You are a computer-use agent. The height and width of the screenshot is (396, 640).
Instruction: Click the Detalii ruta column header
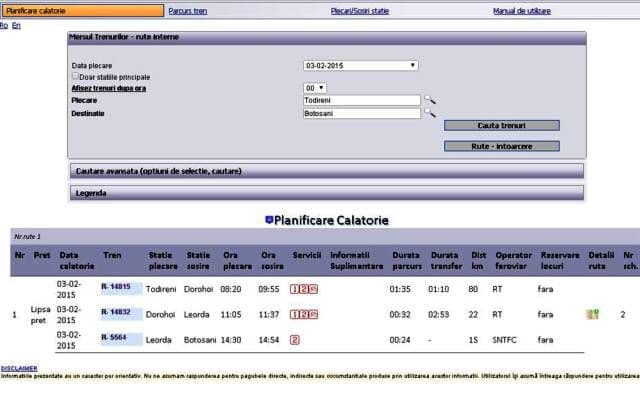[601, 260]
